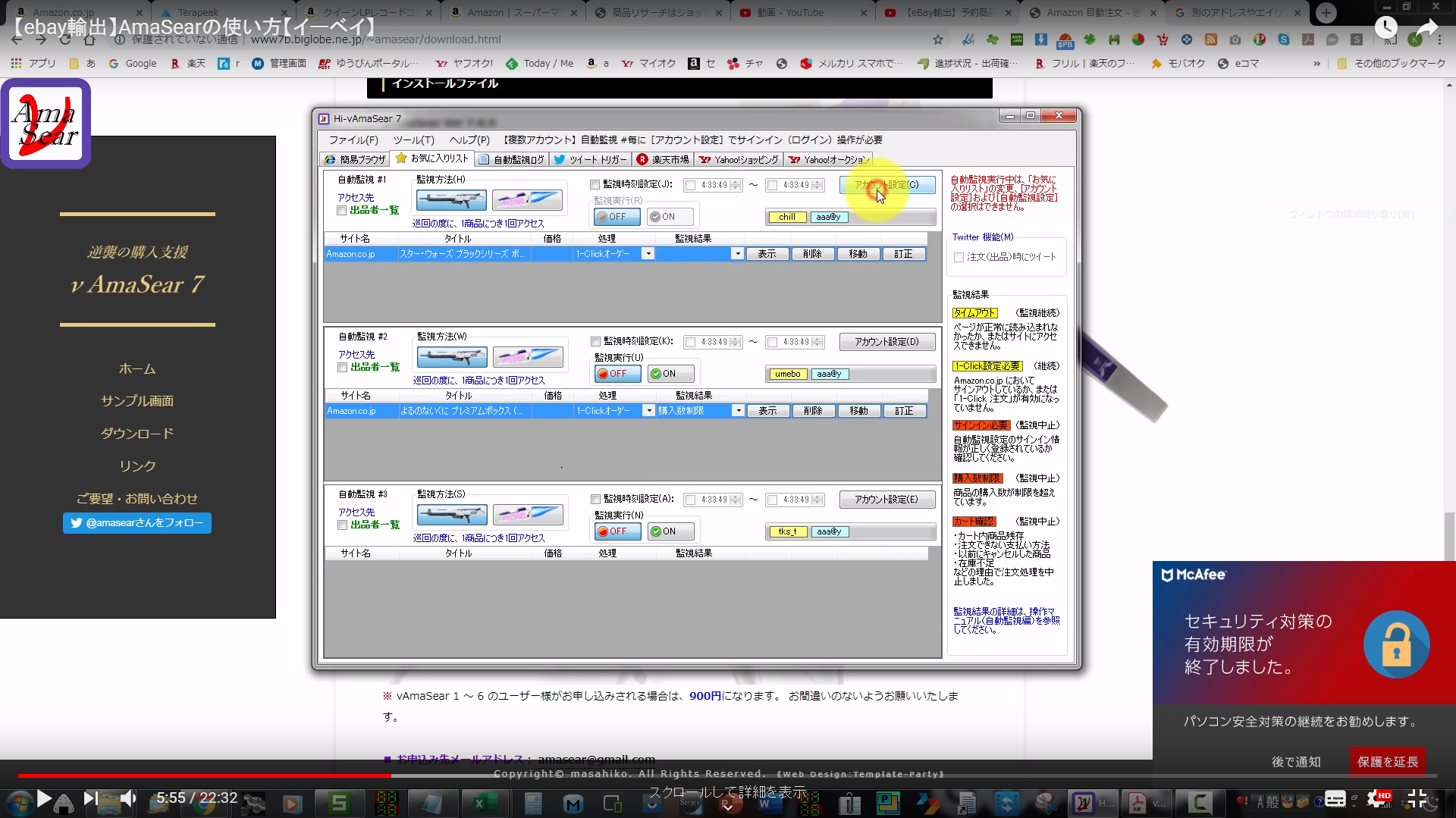Click end time stepper in 監視時刻設定(A)
Image resolution: width=1456 pixels, height=818 pixels.
tap(817, 500)
